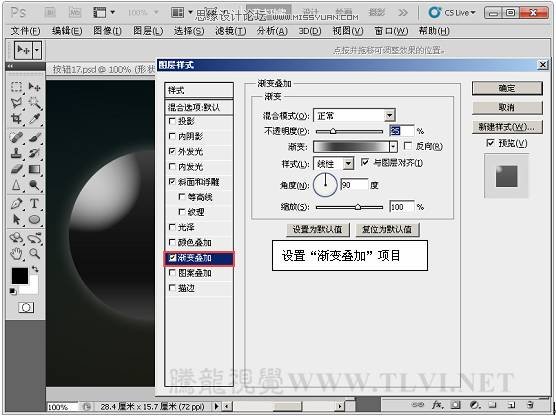Enable the 内阴影 inner shadow checkbox
556x416 pixels.
point(172,136)
